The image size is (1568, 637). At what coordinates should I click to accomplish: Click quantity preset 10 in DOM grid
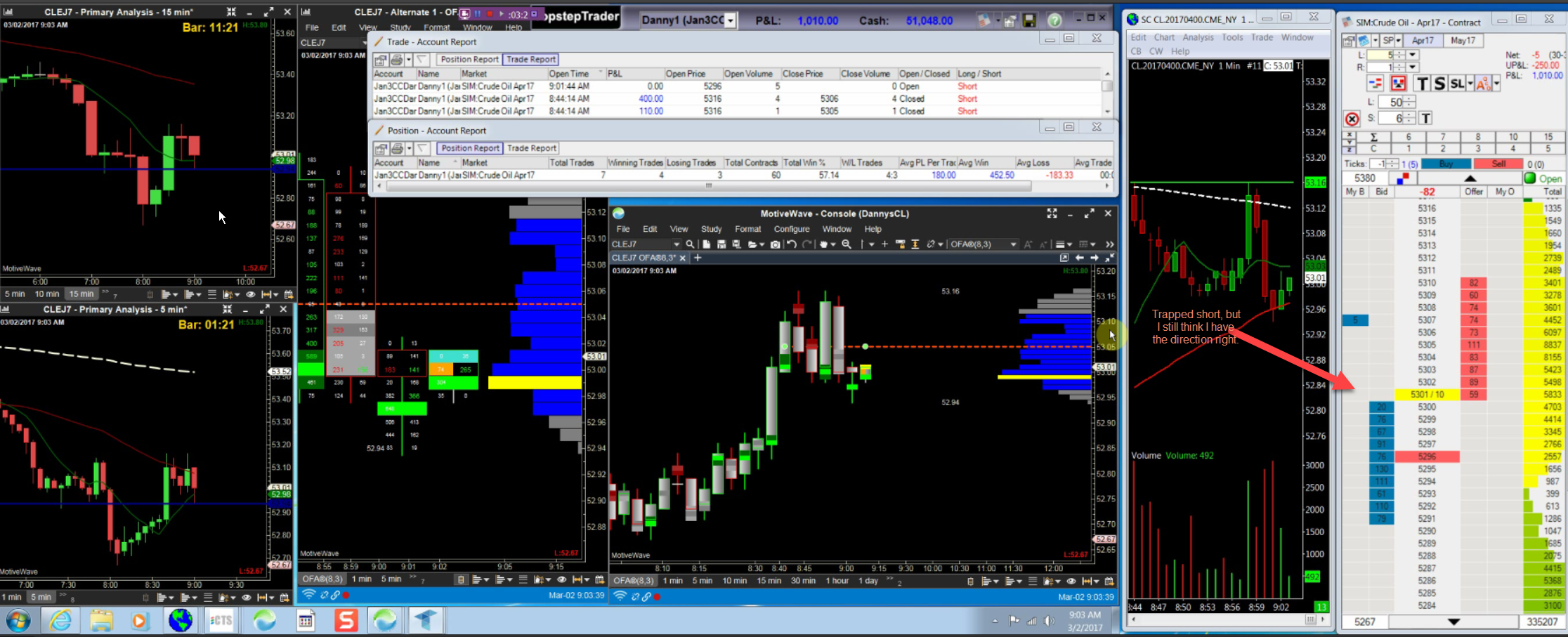point(1513,137)
